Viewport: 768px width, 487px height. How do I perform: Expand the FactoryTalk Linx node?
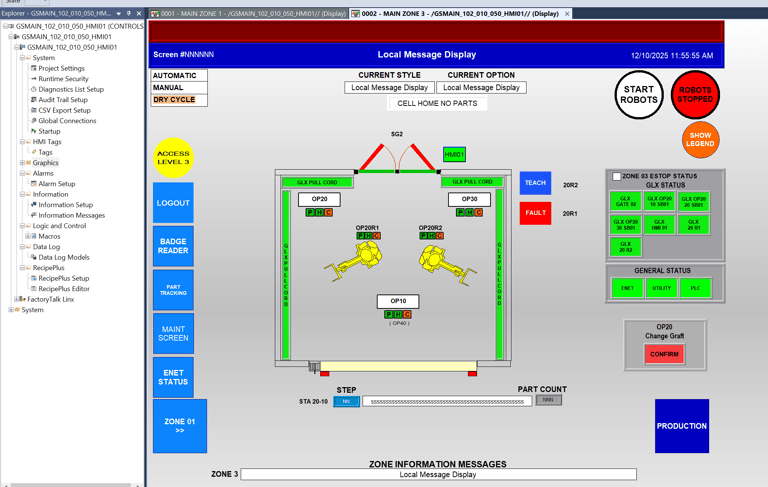[16, 299]
